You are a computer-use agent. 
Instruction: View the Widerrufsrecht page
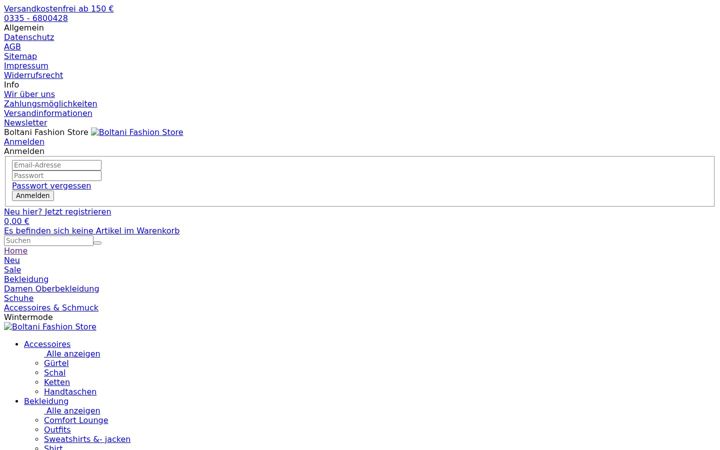click(x=34, y=75)
